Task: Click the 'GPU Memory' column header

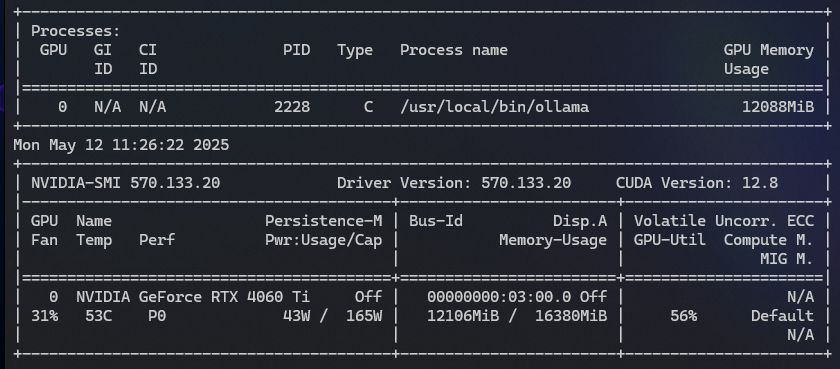Action: [x=769, y=50]
